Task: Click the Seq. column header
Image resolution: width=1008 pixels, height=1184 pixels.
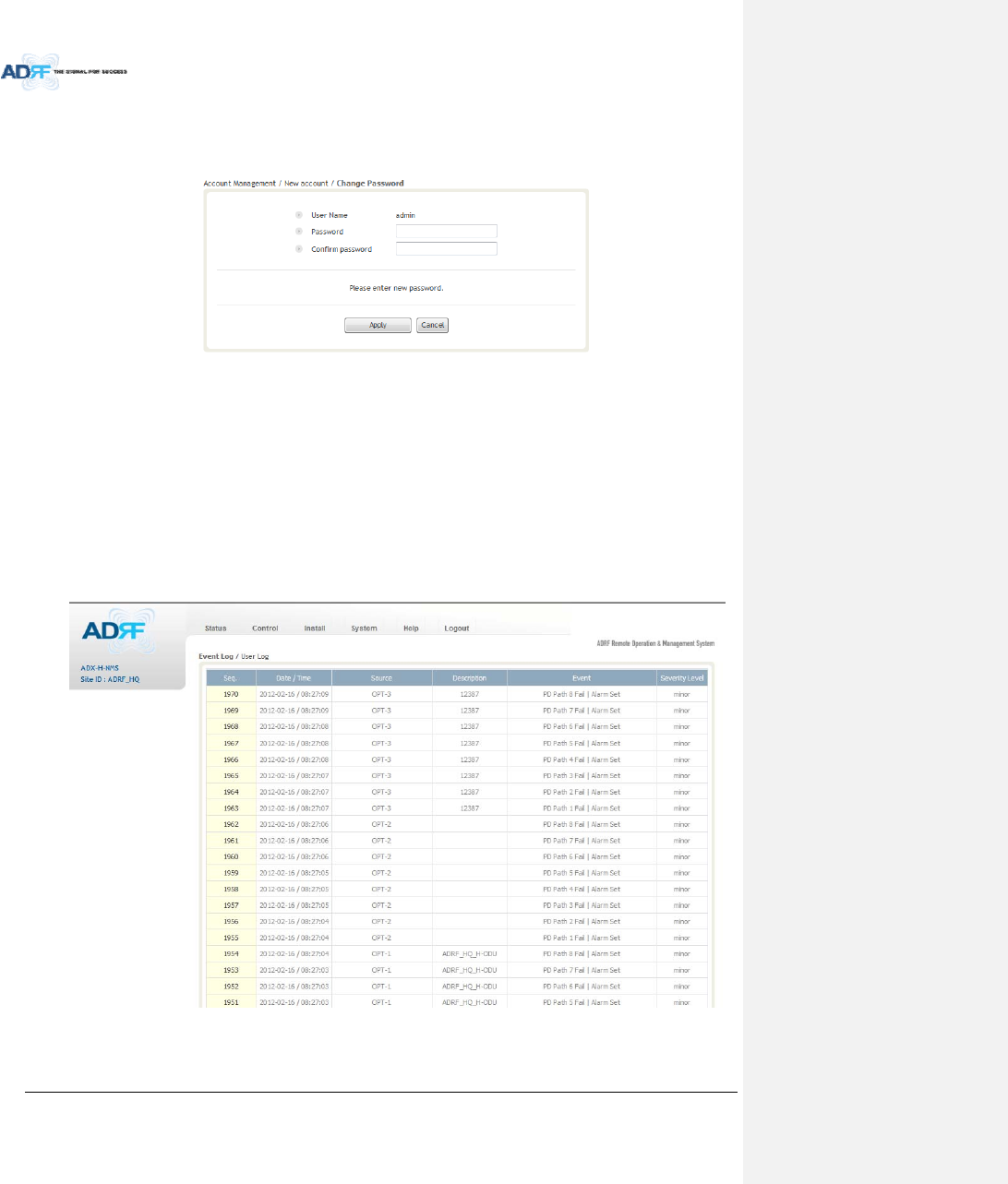Action: (231, 678)
